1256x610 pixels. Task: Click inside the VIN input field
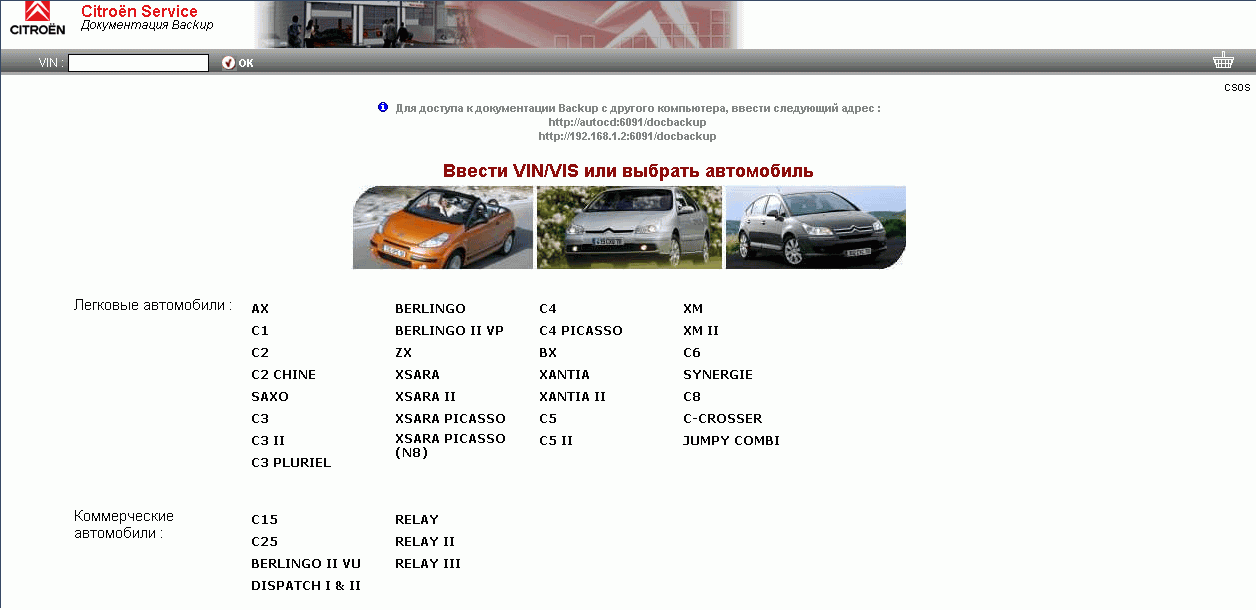pyautogui.click(x=137, y=62)
